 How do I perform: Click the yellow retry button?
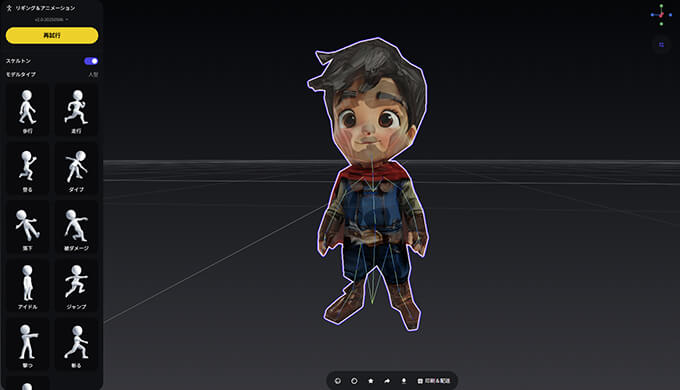point(52,36)
